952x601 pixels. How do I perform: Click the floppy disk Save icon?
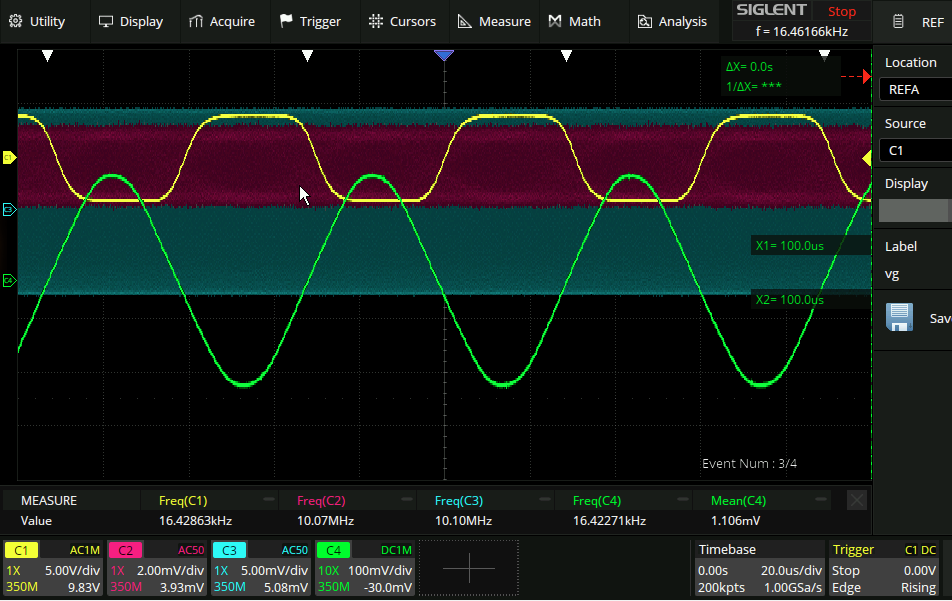[900, 317]
